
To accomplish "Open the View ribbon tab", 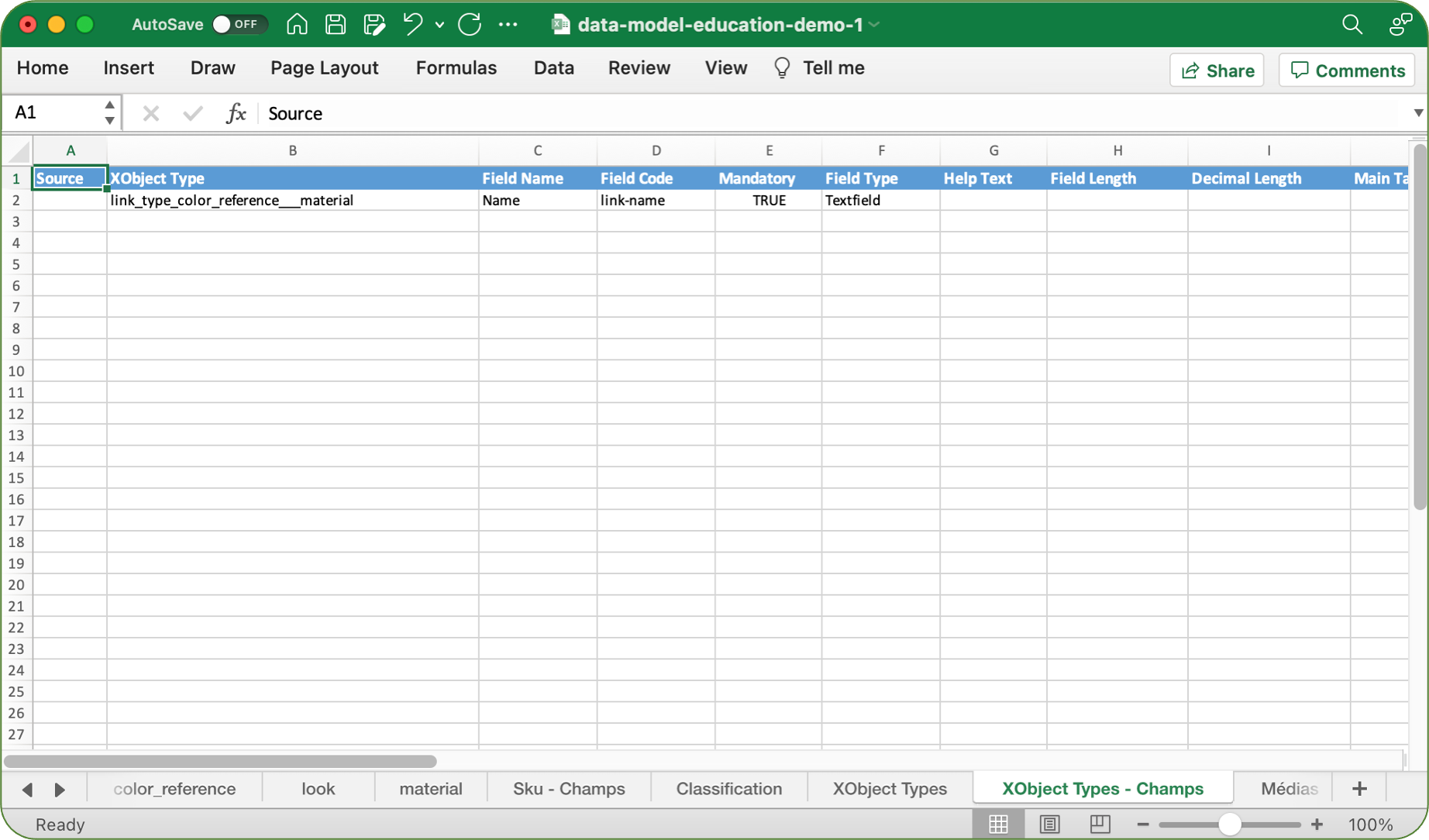I will tap(726, 68).
